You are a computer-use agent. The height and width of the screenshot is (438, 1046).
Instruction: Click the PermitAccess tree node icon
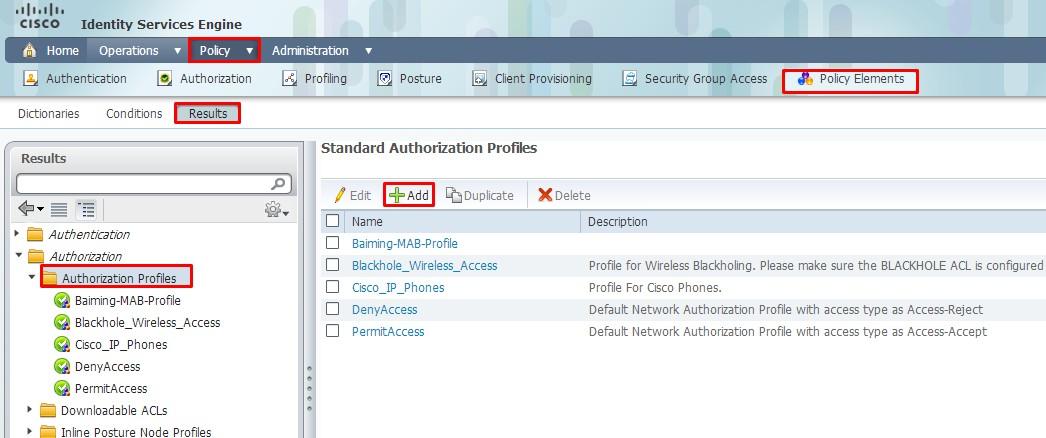pos(62,389)
